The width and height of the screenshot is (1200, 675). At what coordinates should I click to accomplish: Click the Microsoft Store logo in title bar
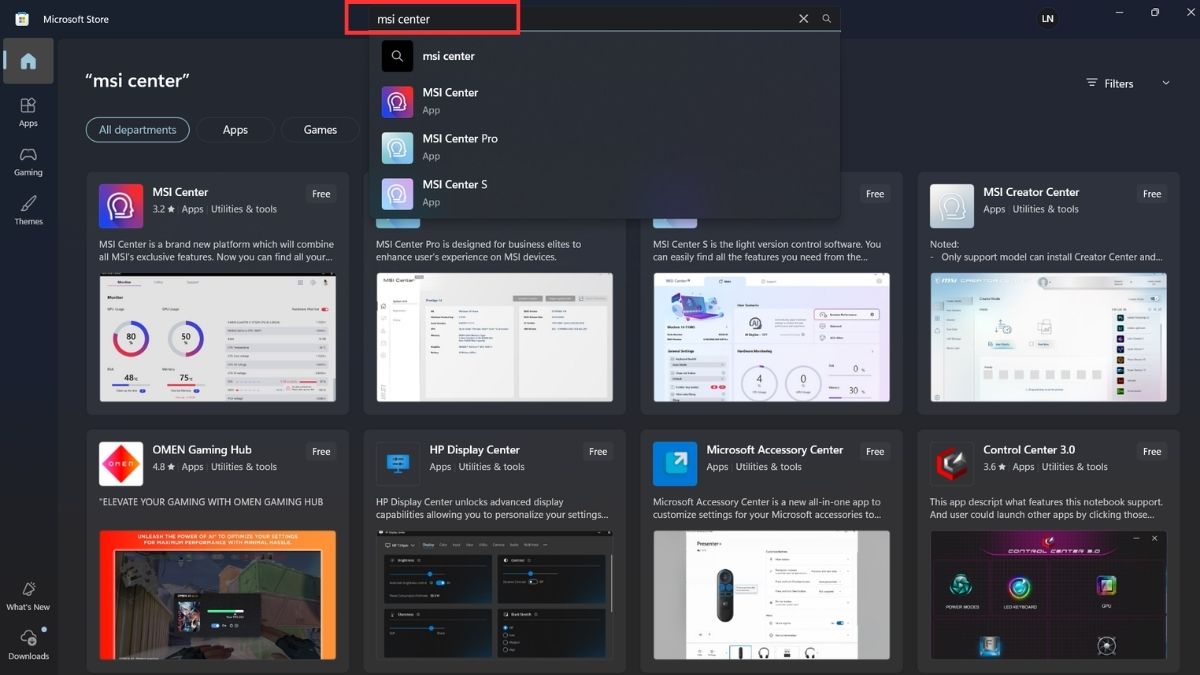click(x=22, y=19)
